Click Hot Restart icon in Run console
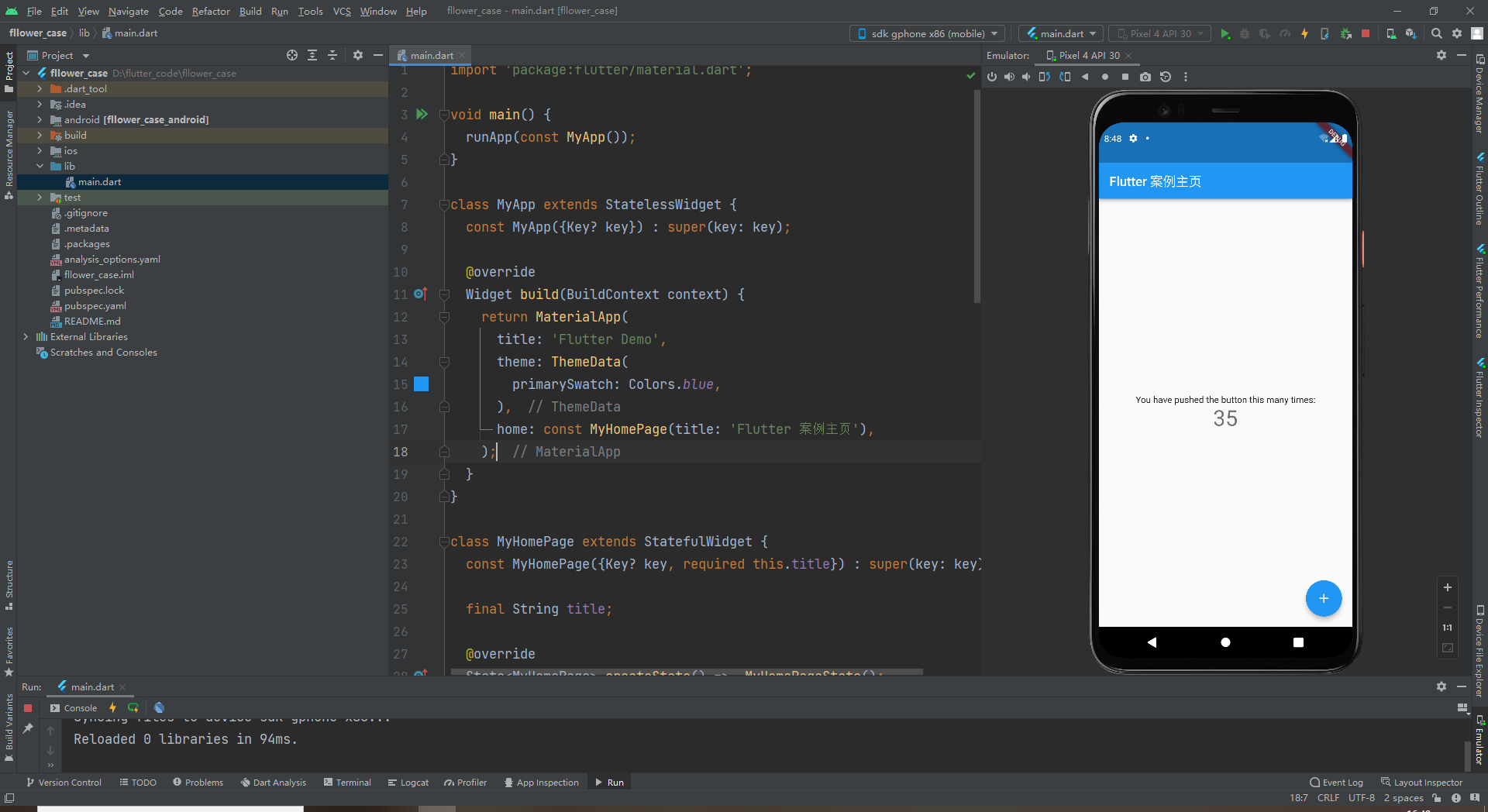 pyautogui.click(x=133, y=707)
